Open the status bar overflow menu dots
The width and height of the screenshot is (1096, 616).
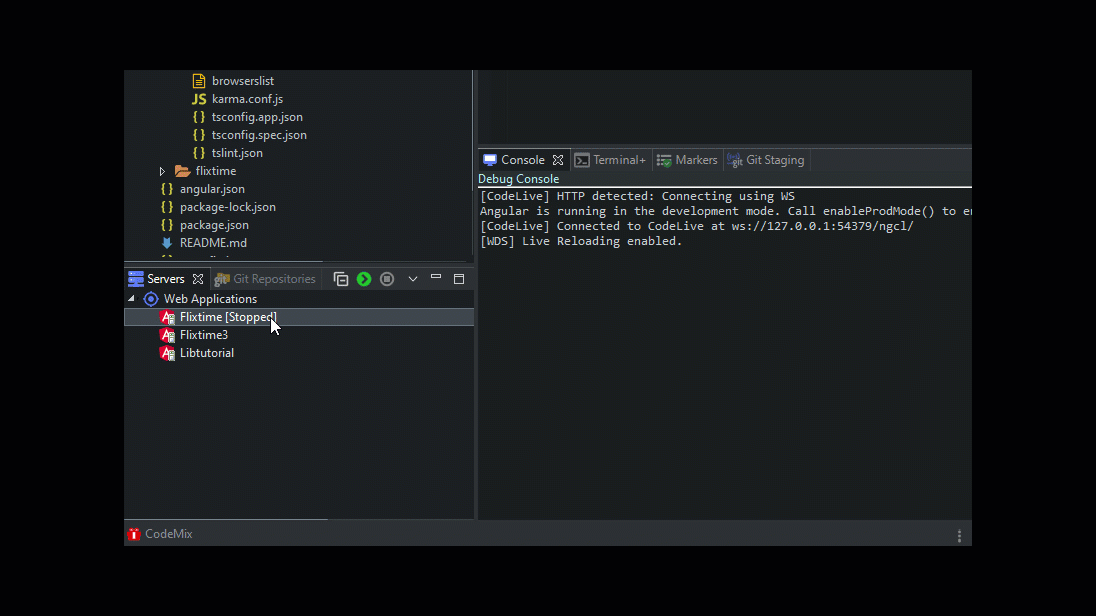959,534
